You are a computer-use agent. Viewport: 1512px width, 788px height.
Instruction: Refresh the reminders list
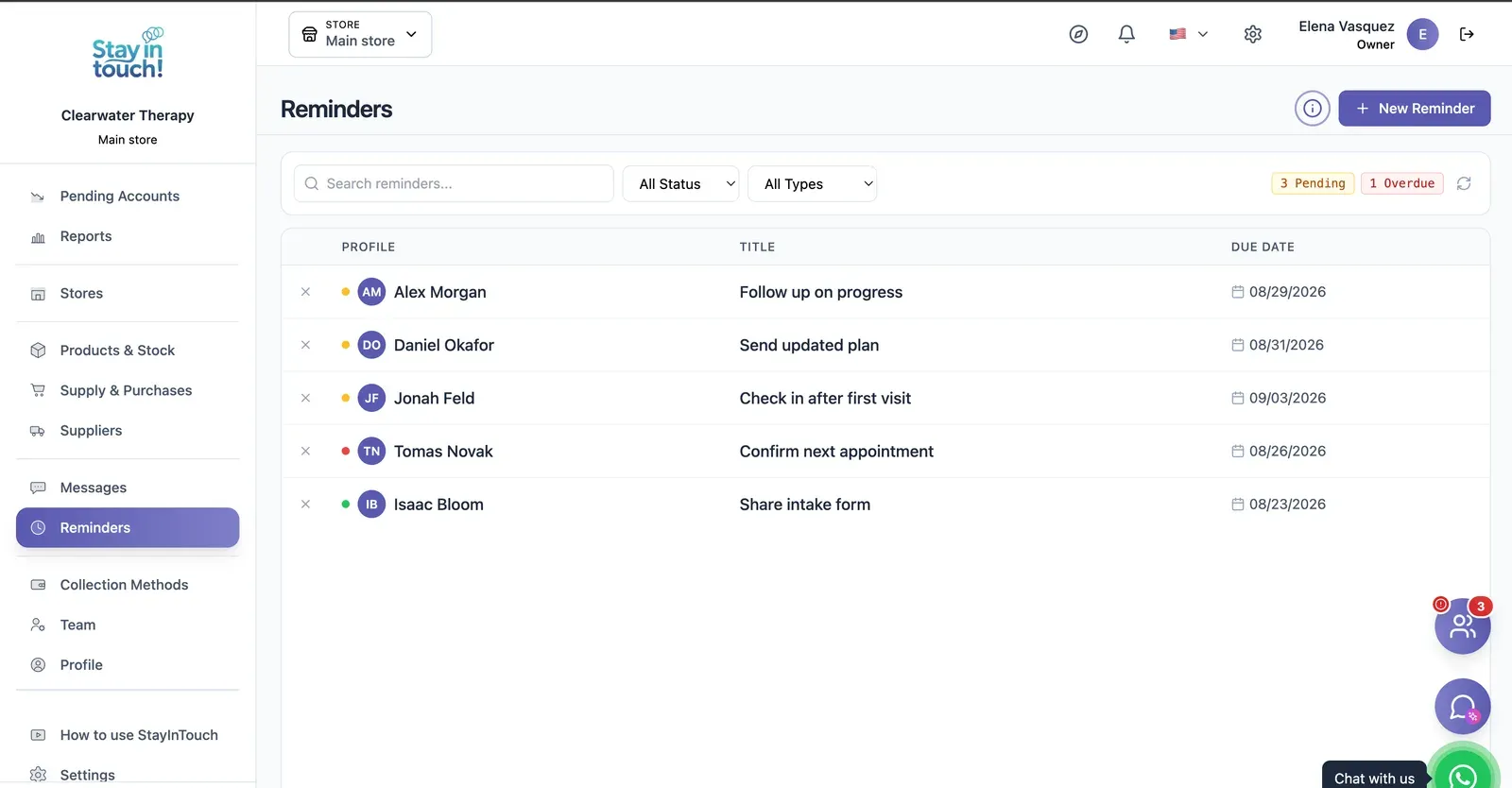pos(1464,183)
